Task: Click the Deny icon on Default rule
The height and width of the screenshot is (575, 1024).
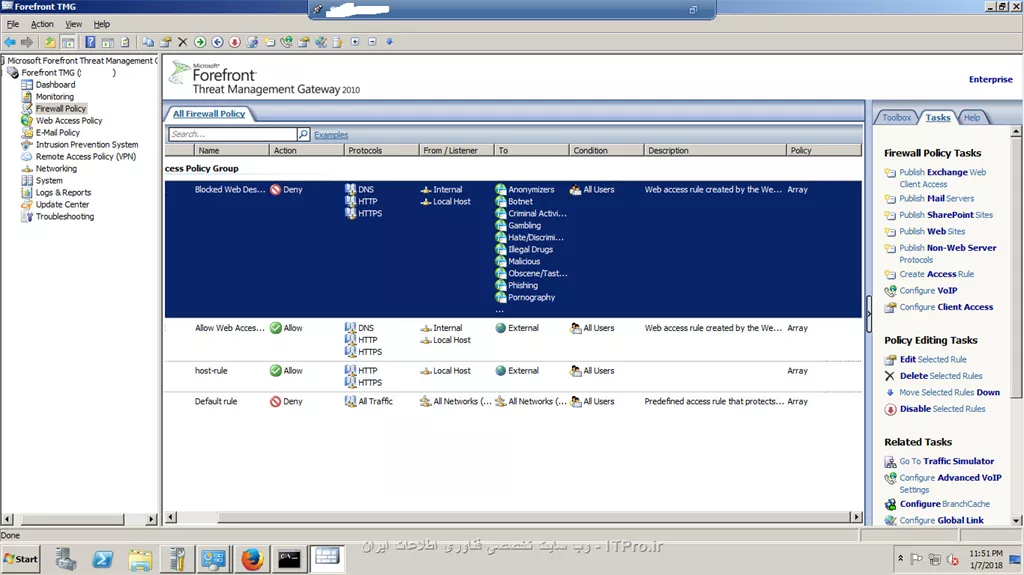Action: (x=276, y=401)
